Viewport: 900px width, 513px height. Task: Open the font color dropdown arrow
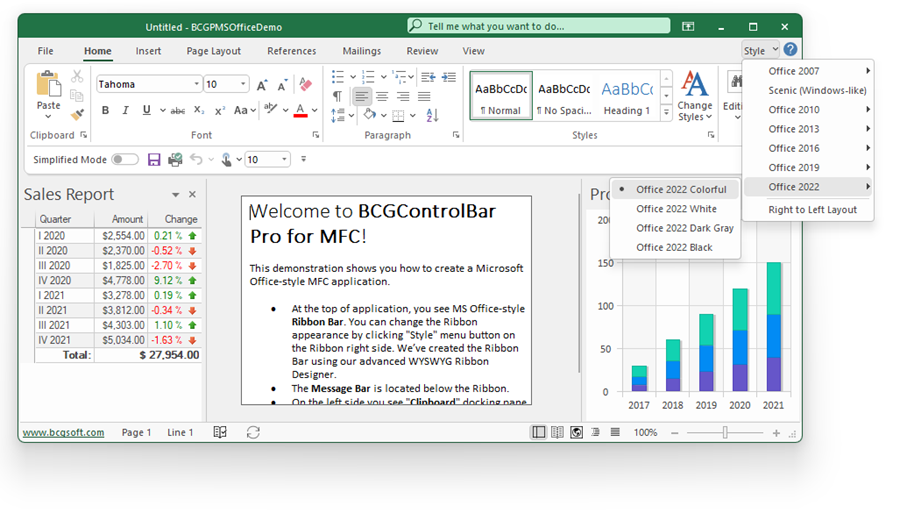pyautogui.click(x=315, y=110)
